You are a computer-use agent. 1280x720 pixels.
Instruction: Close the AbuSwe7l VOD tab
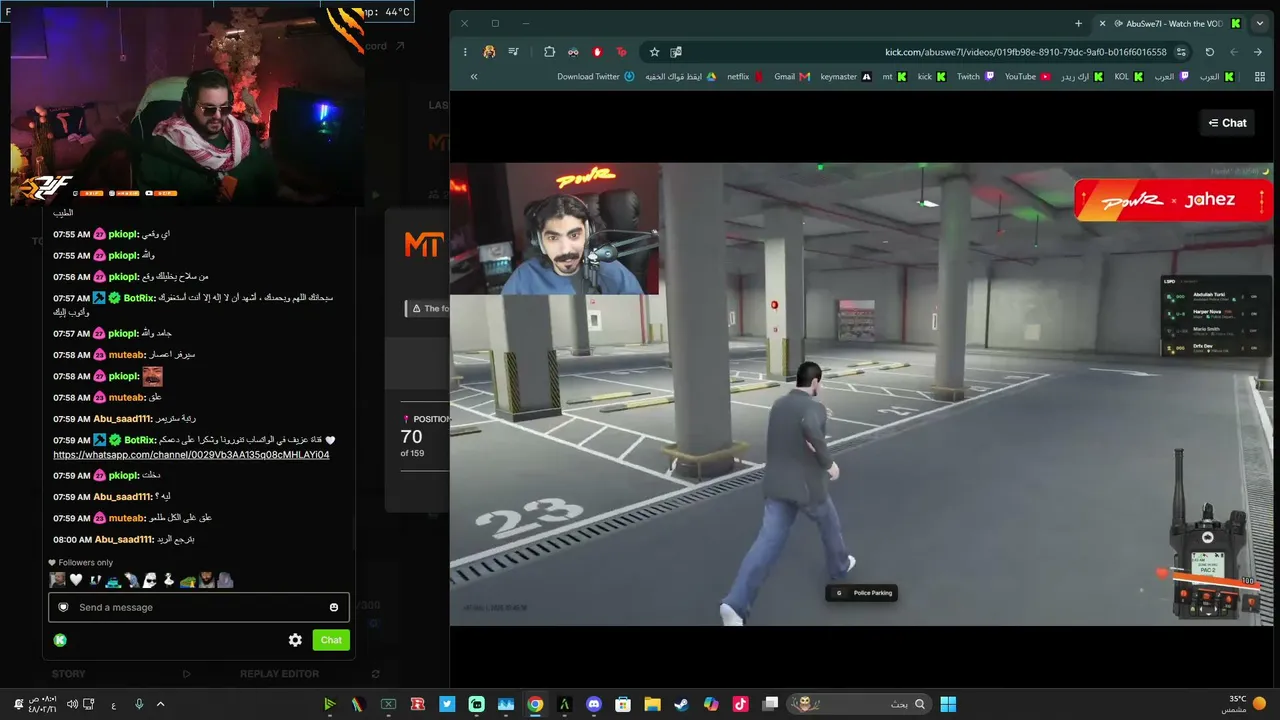click(1102, 23)
